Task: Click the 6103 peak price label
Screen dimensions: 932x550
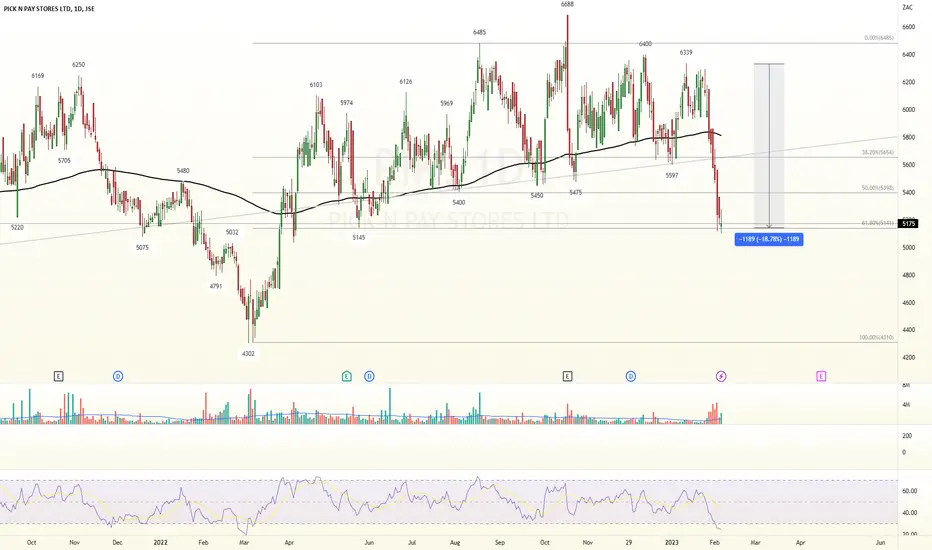Action: [316, 84]
